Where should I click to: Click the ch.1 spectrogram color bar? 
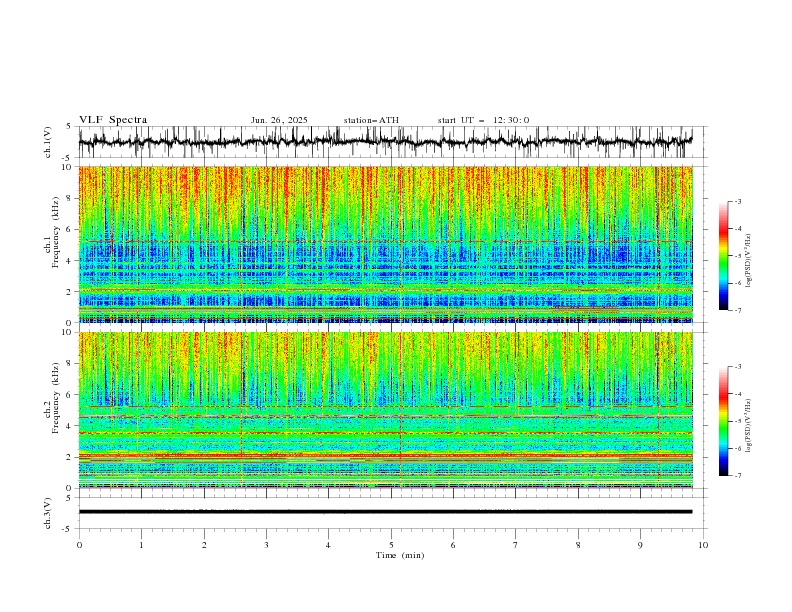(723, 256)
